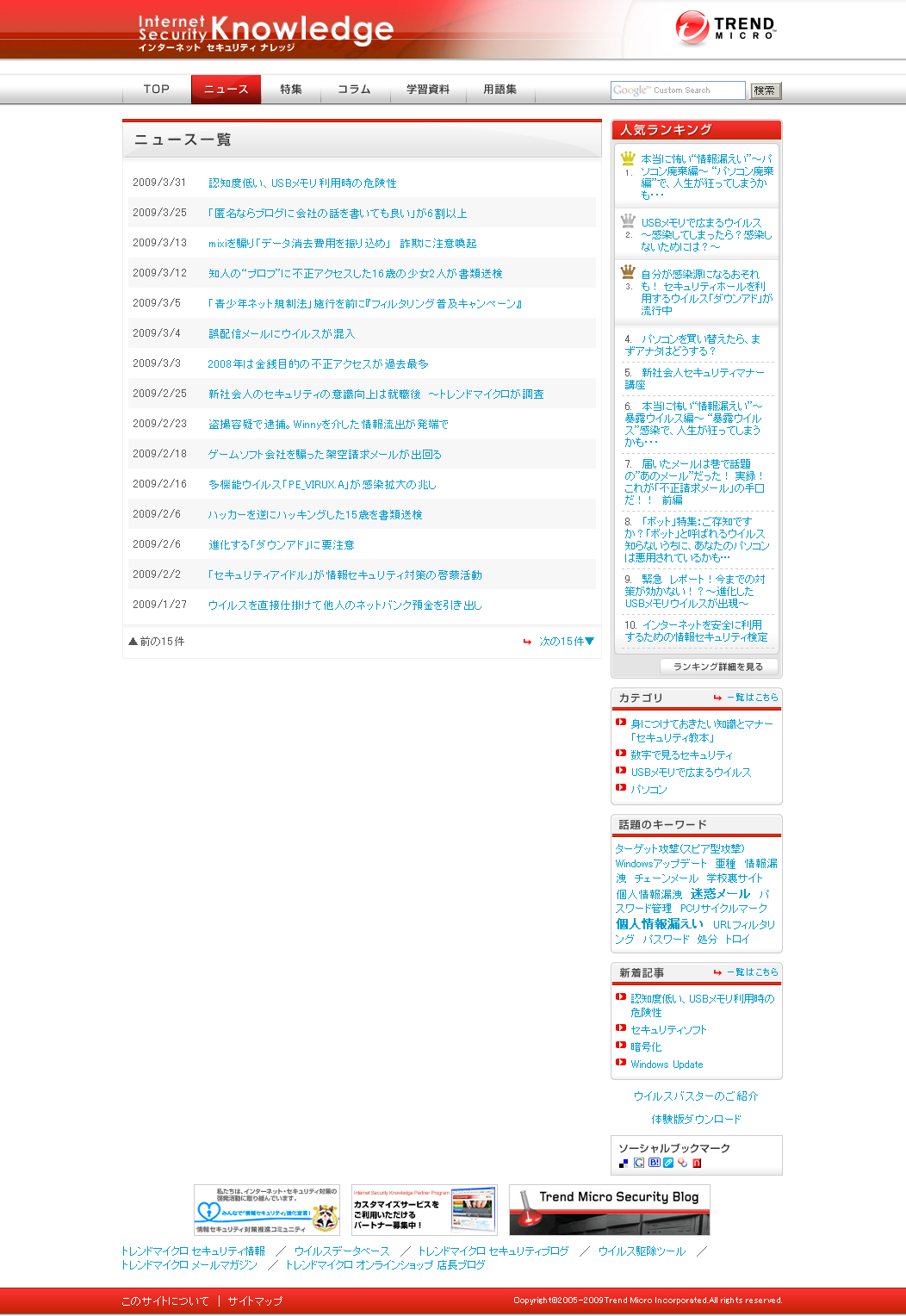
Task: Click the ランキング詳細を見る button
Action: tap(718, 667)
